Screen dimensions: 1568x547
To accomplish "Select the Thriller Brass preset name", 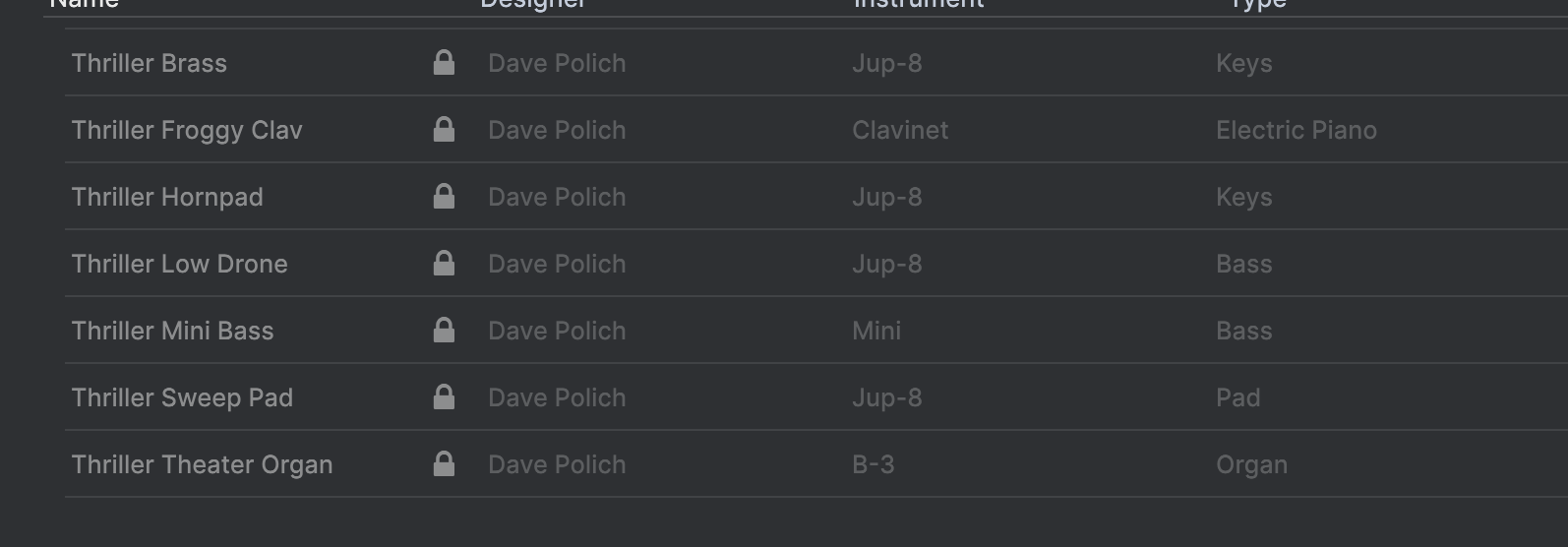I will click(150, 64).
